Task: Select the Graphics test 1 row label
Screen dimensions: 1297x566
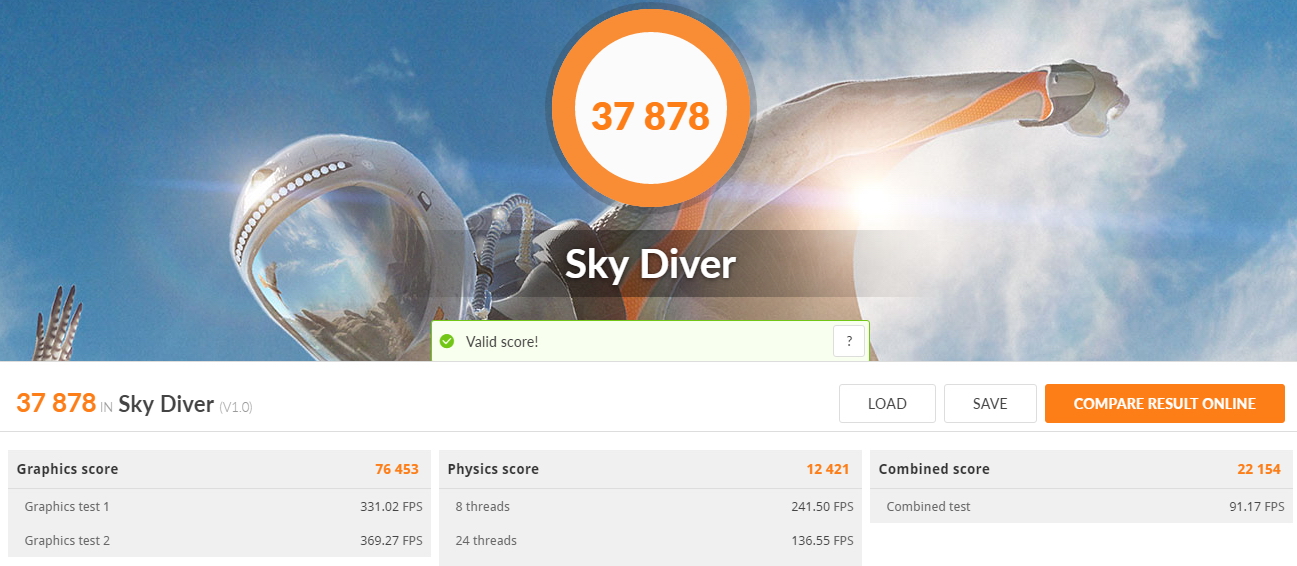Action: (x=67, y=507)
